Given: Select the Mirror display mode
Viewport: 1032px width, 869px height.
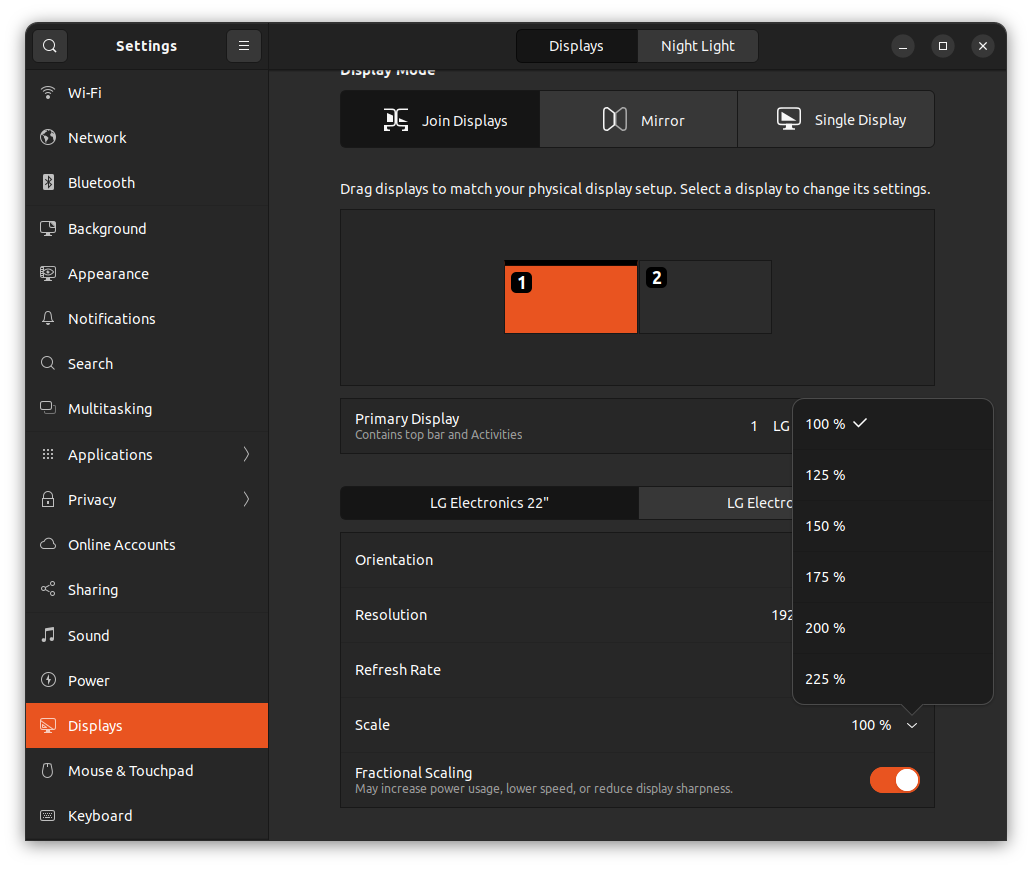Looking at the screenshot, I should [638, 118].
